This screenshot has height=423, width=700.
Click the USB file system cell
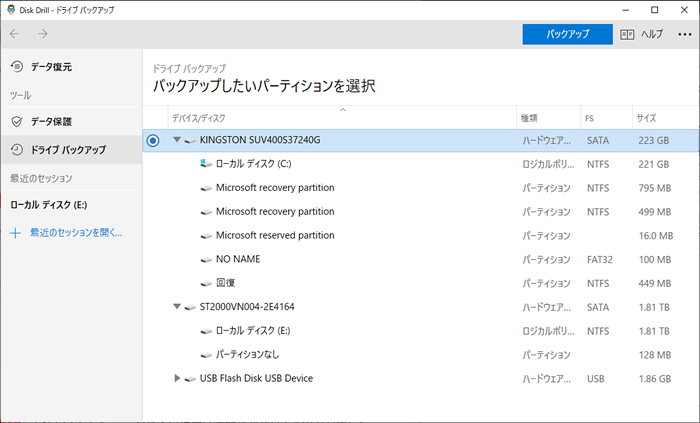[596, 379]
